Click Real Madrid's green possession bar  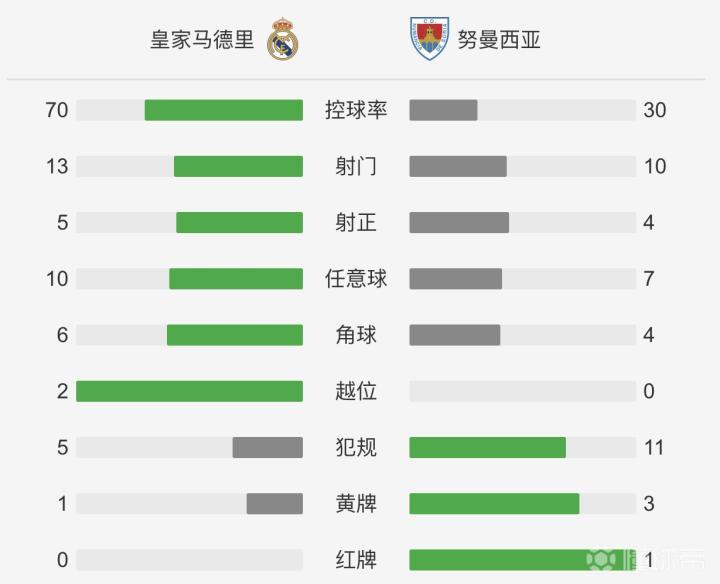(224, 110)
